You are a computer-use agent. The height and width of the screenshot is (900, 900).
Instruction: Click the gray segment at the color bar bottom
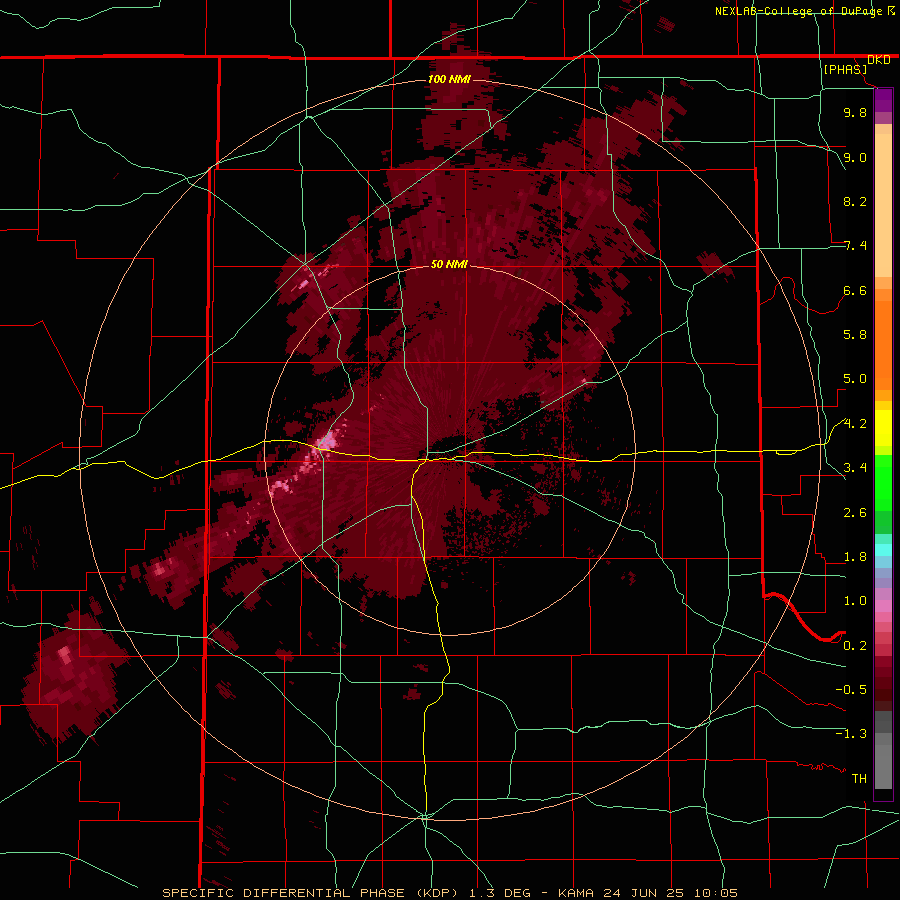[883, 761]
